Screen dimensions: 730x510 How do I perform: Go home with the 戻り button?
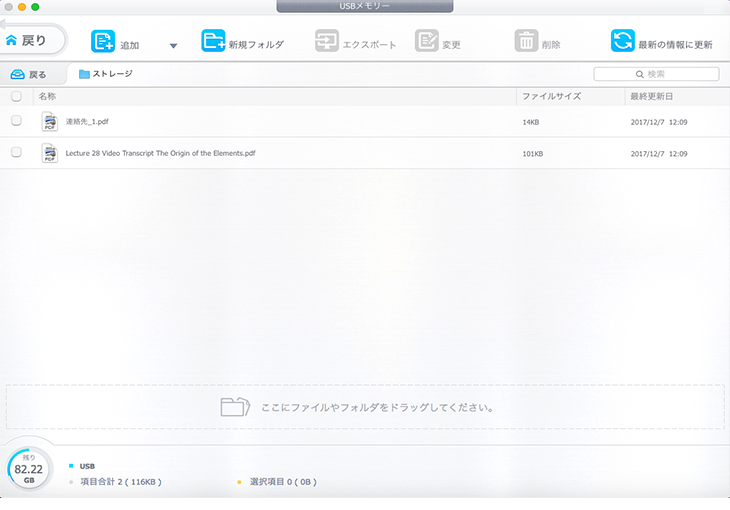click(x=33, y=40)
